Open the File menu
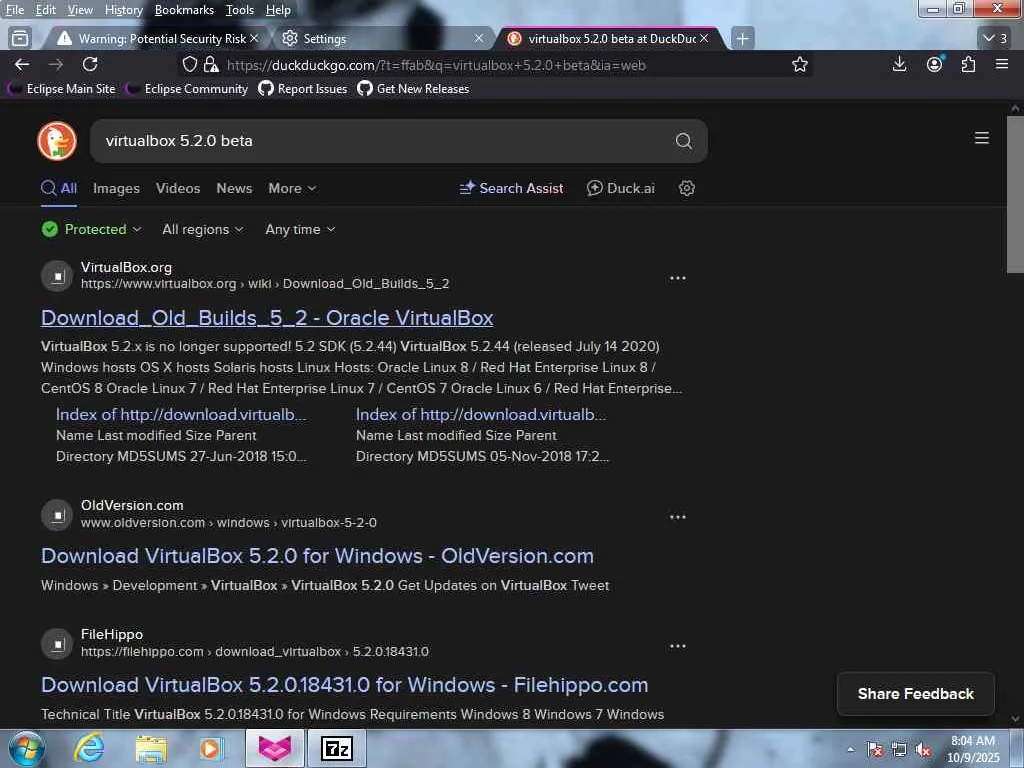The width and height of the screenshot is (1024, 768). 14,10
